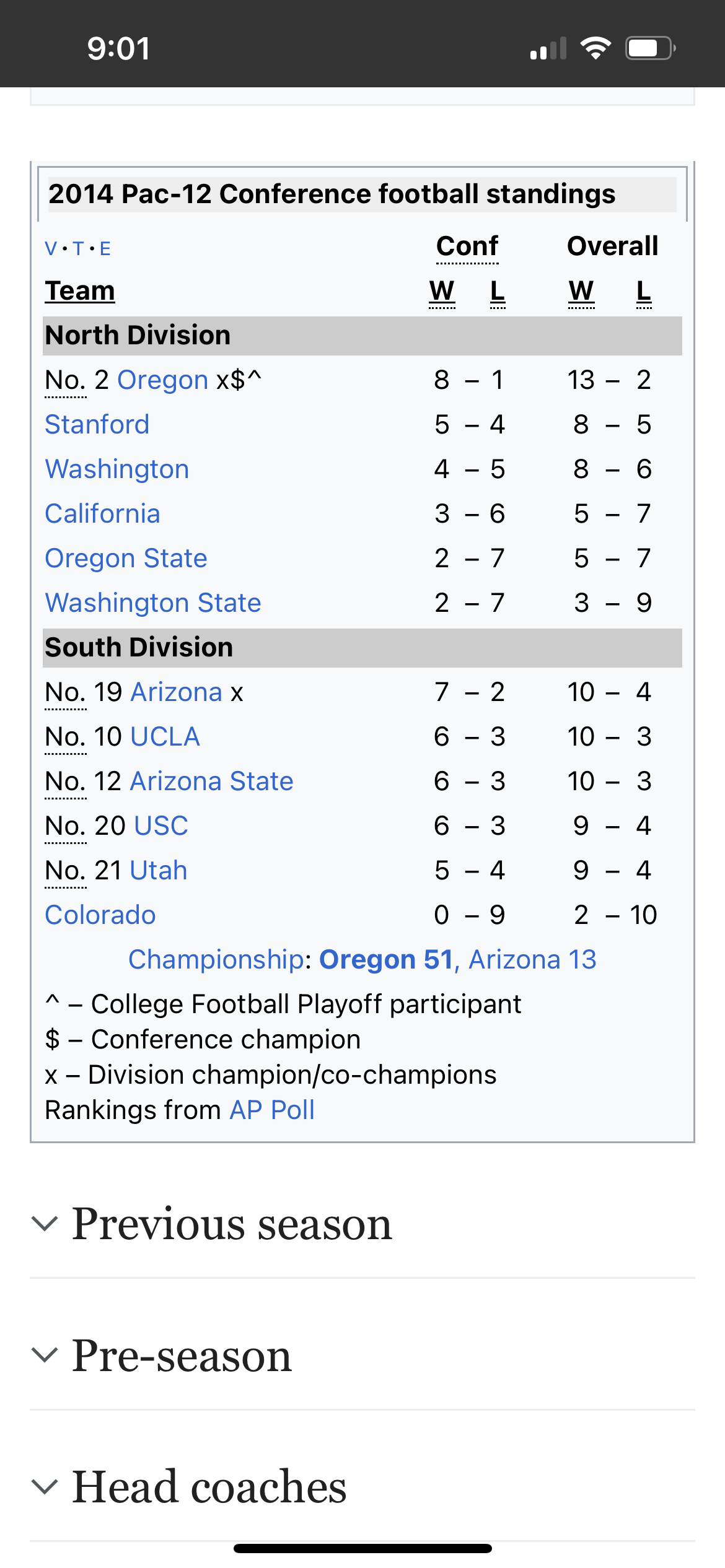
Task: Click the Washington State link
Action: [x=153, y=603]
